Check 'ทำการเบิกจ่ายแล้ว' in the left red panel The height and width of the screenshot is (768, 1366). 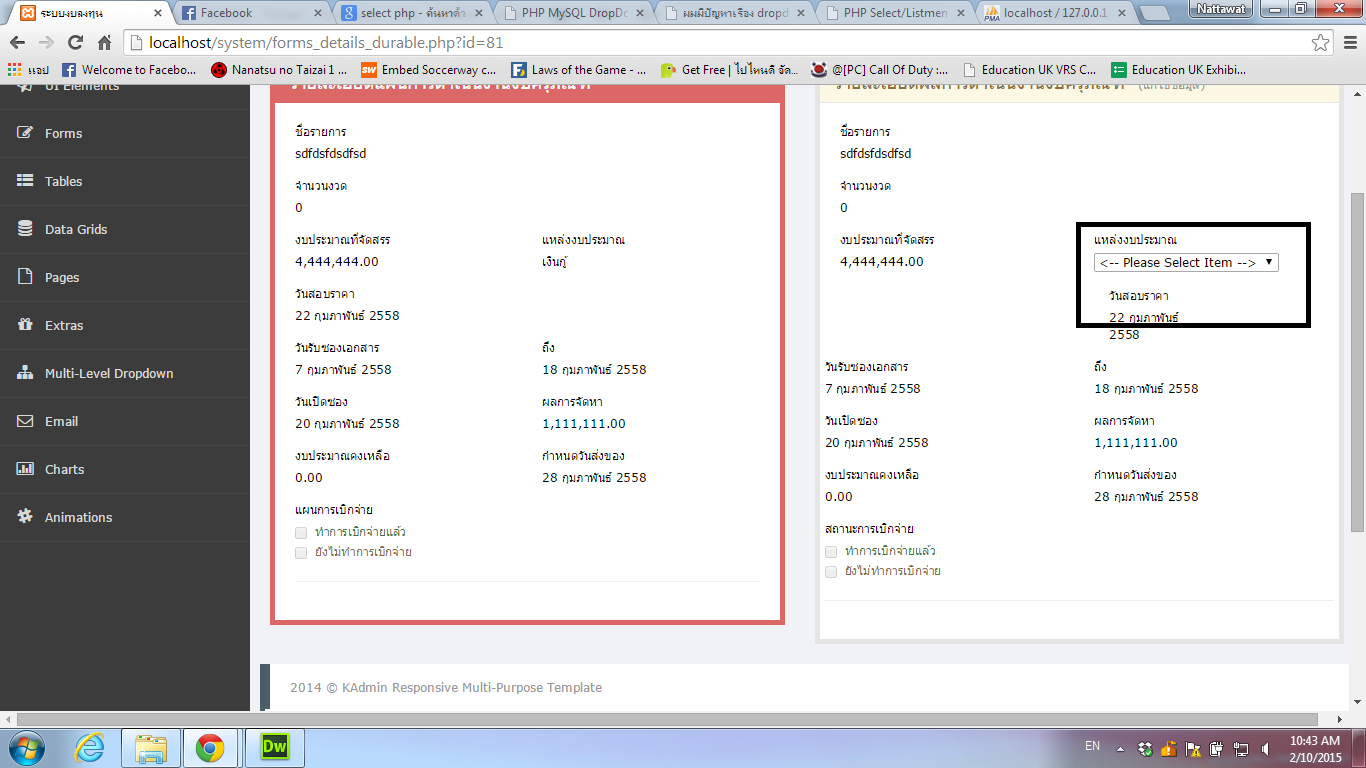click(301, 532)
